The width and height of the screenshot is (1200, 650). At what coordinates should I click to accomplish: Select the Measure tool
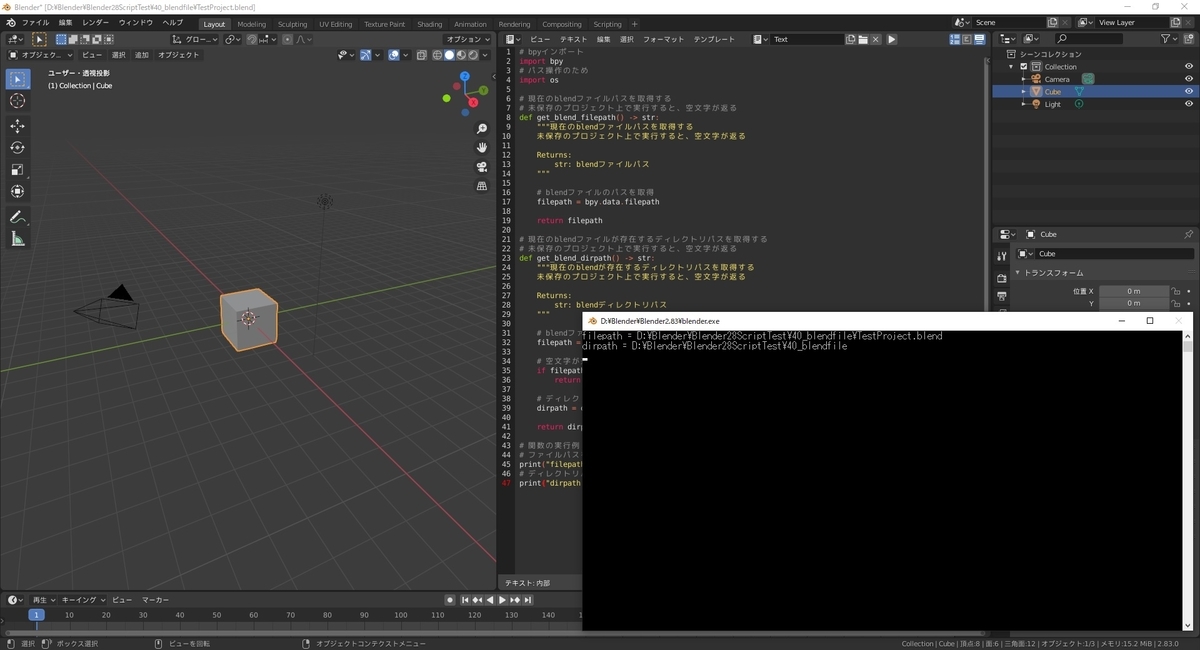click(18, 239)
